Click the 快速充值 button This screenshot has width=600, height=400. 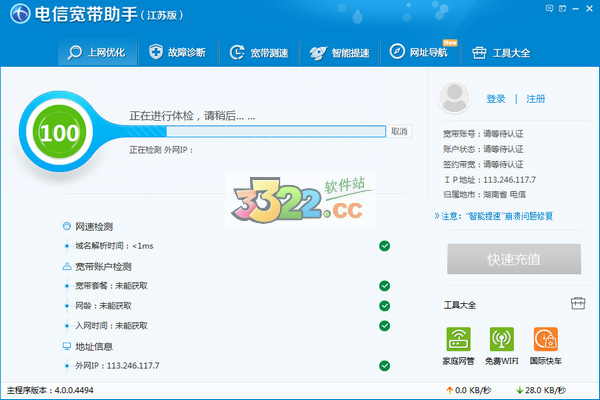pyautogui.click(x=514, y=259)
